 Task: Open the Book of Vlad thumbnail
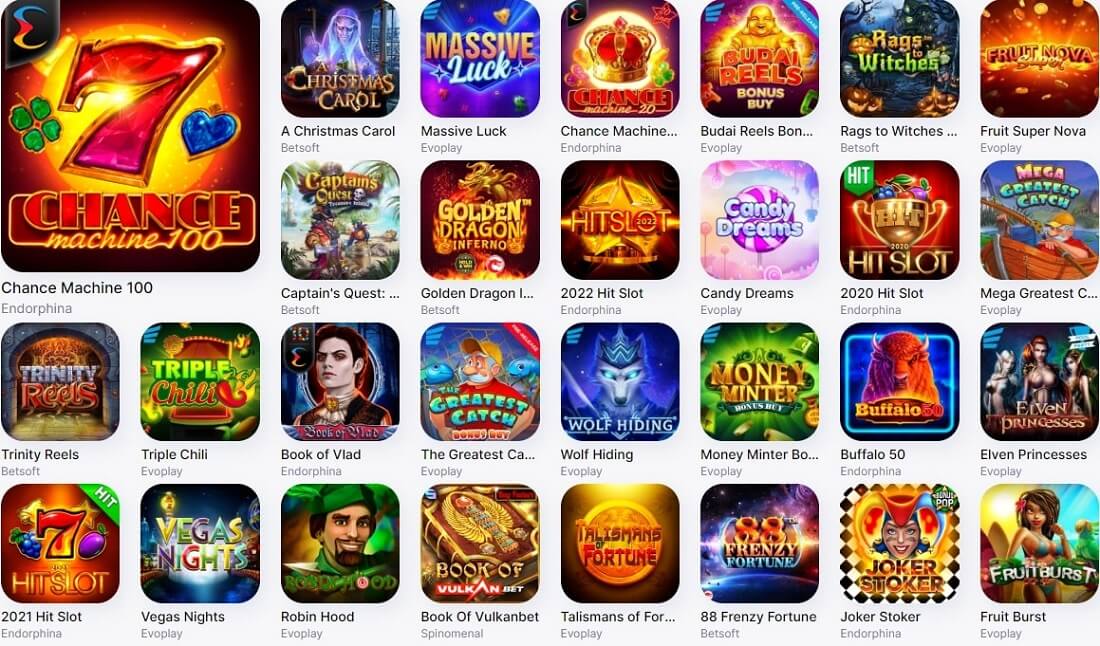tap(340, 382)
